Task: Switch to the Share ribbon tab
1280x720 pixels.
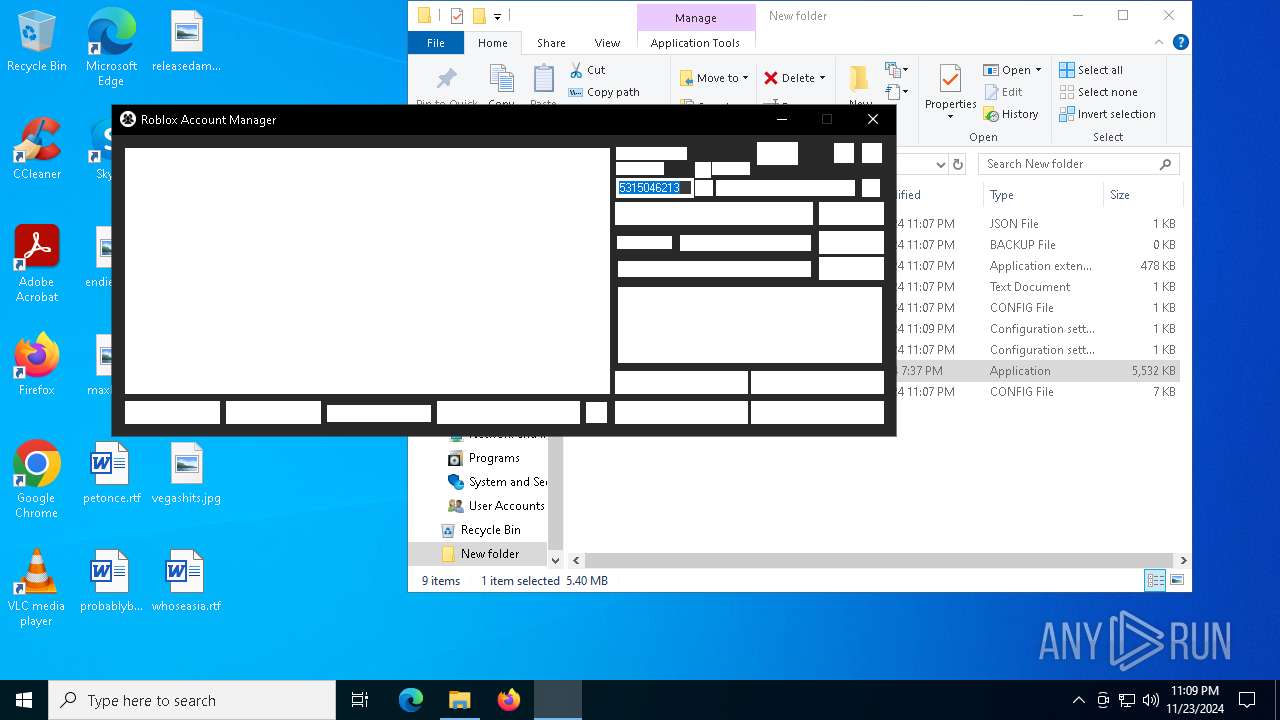Action: click(551, 43)
